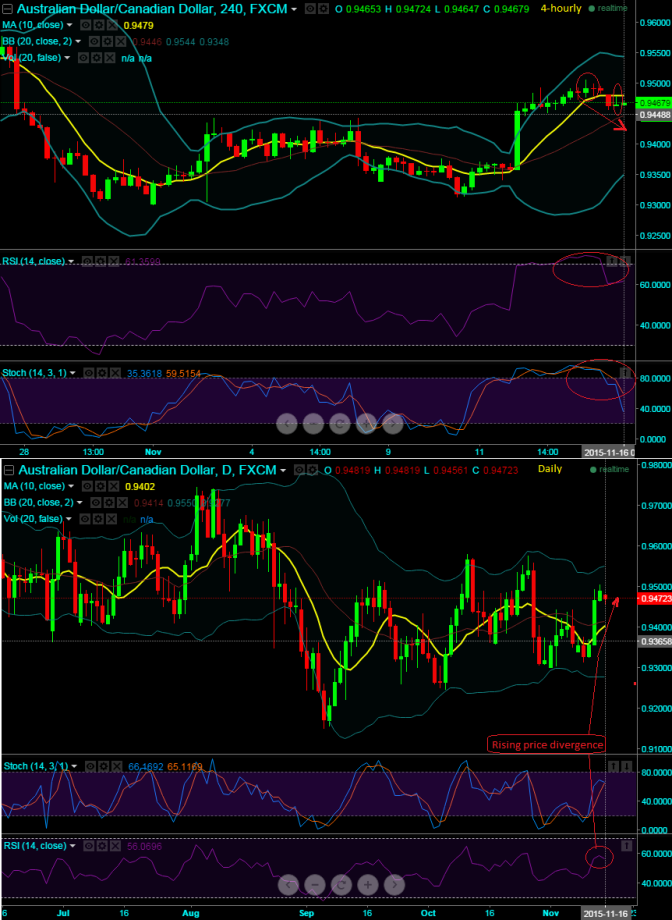The height and width of the screenshot is (920, 672).
Task: Hide the RSI line in the Daily chart pane
Action: click(88, 846)
